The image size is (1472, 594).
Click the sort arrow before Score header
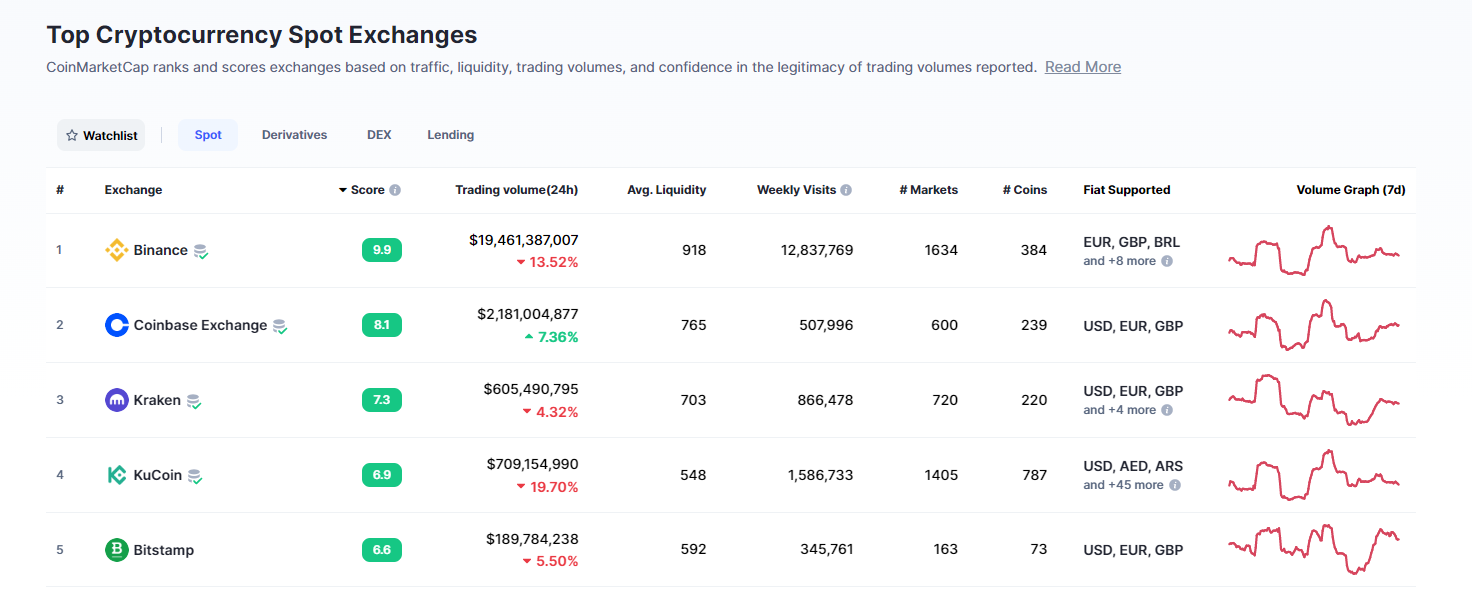[343, 190]
